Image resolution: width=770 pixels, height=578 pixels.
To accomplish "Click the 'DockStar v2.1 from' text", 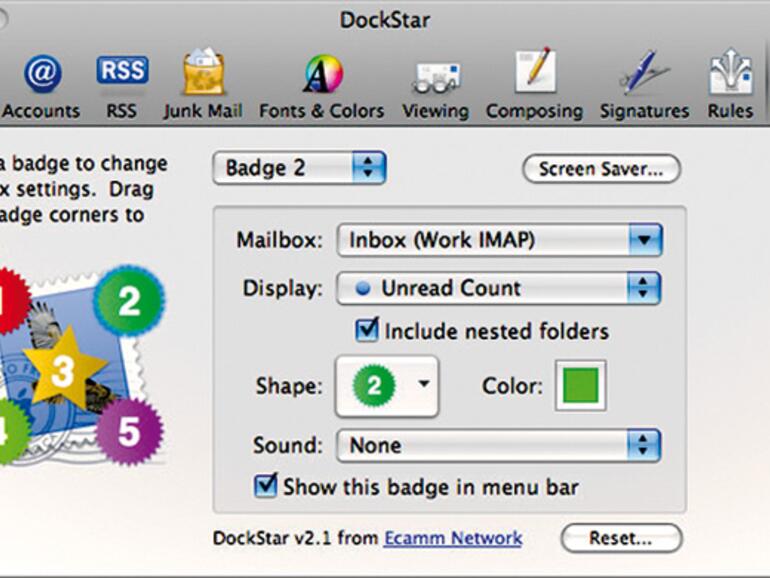I will coord(296,538).
